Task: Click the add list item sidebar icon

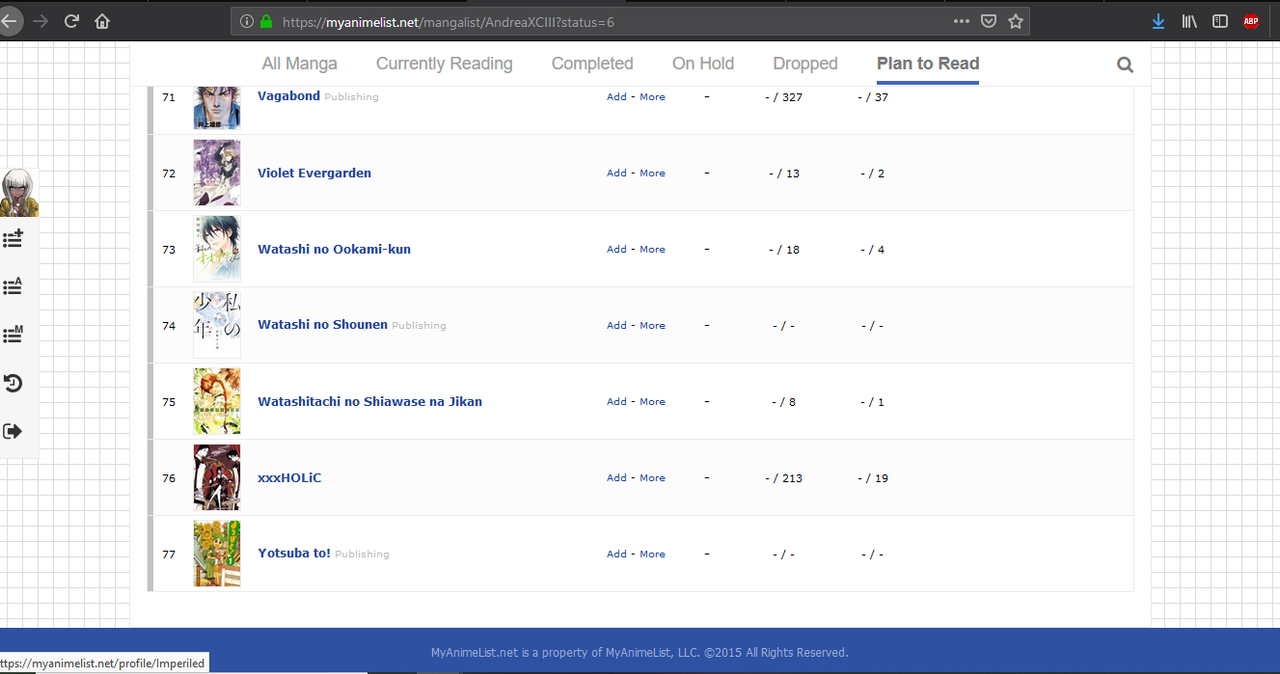Action: click(x=13, y=239)
